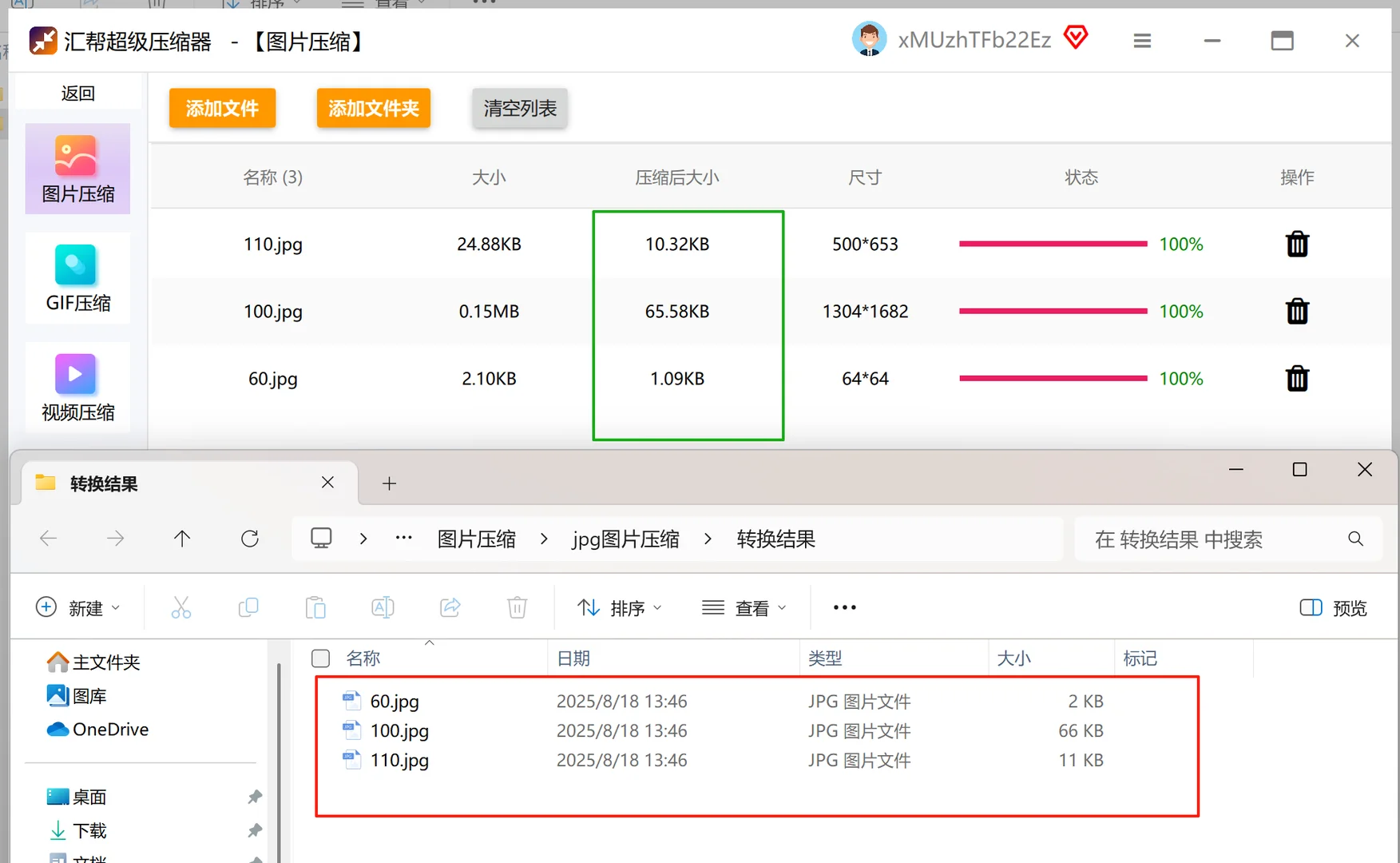Toggle the 预览 preview pane
Screen dimensions: 1400x863
1331,607
